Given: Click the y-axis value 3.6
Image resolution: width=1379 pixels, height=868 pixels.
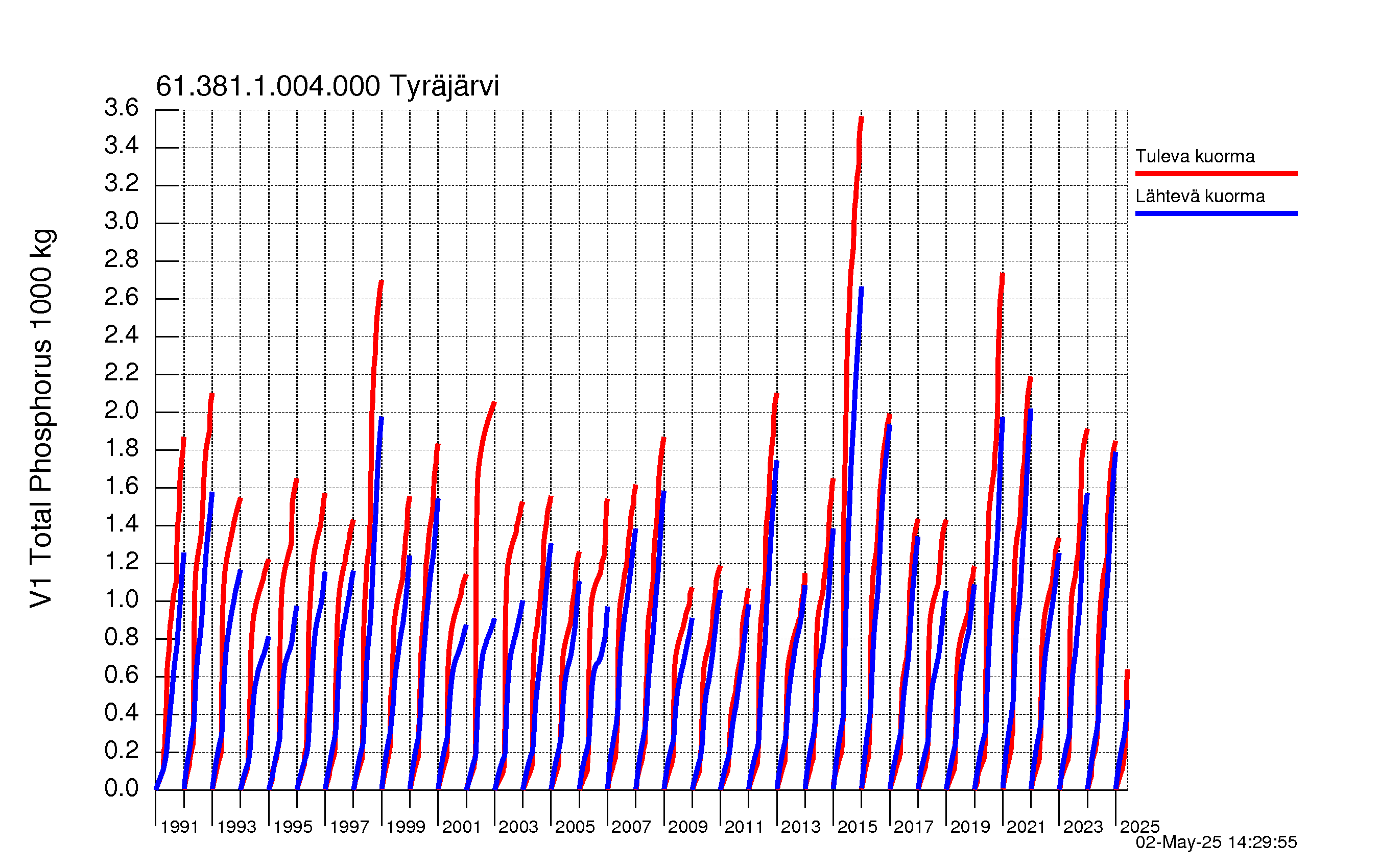Looking at the screenshot, I should 122,107.
